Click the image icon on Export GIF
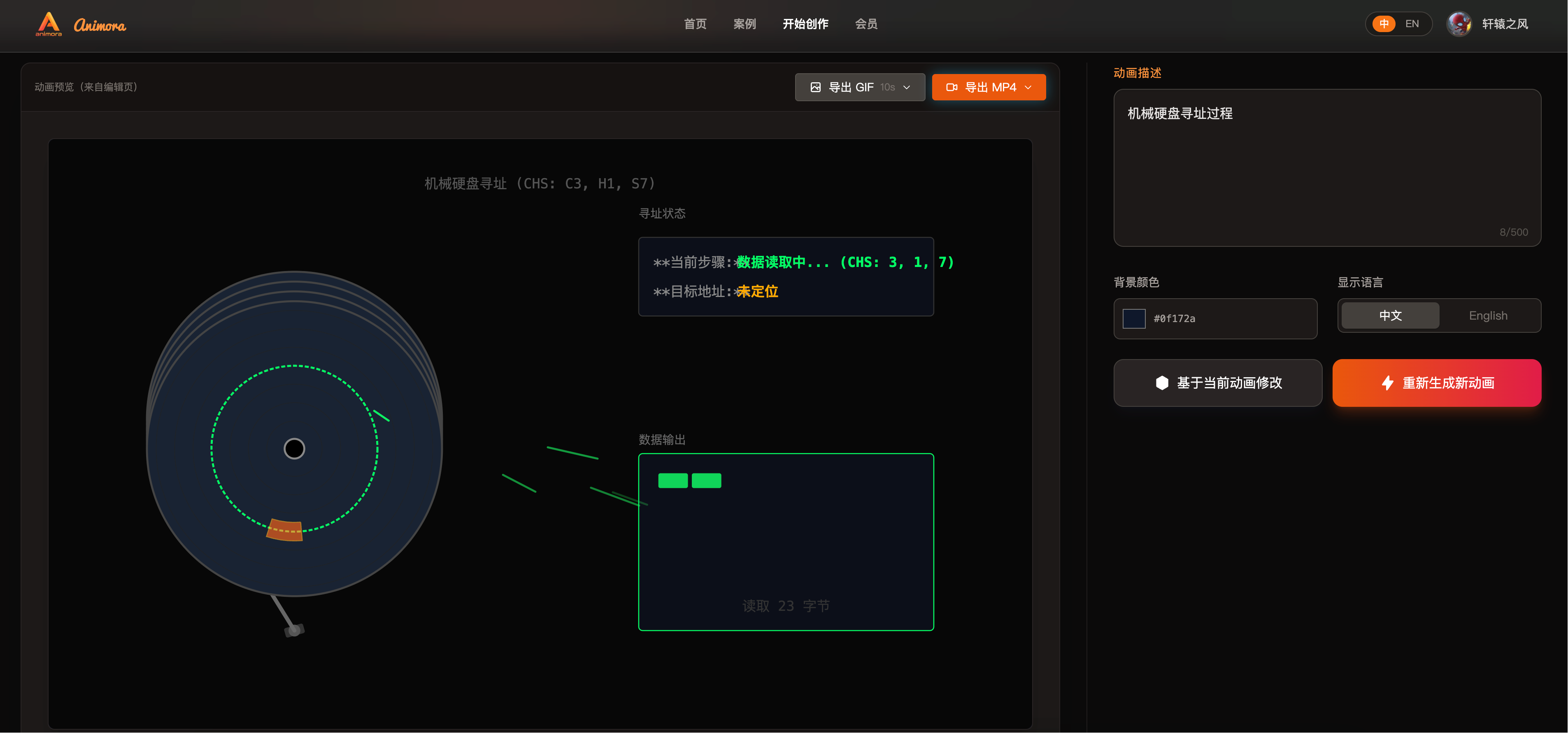The height and width of the screenshot is (733, 1568). pos(816,88)
